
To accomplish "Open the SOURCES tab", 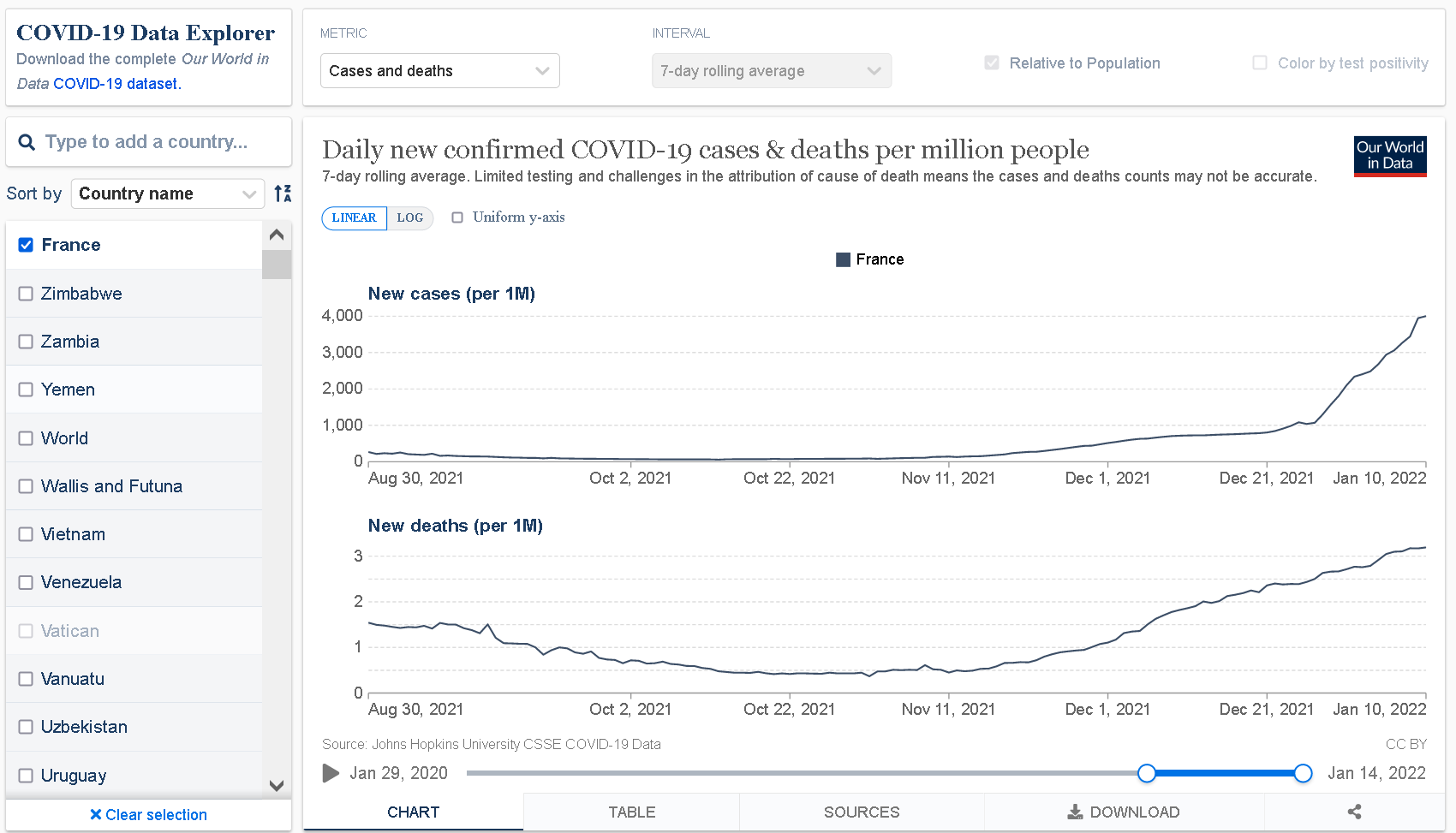I will pyautogui.click(x=862, y=812).
